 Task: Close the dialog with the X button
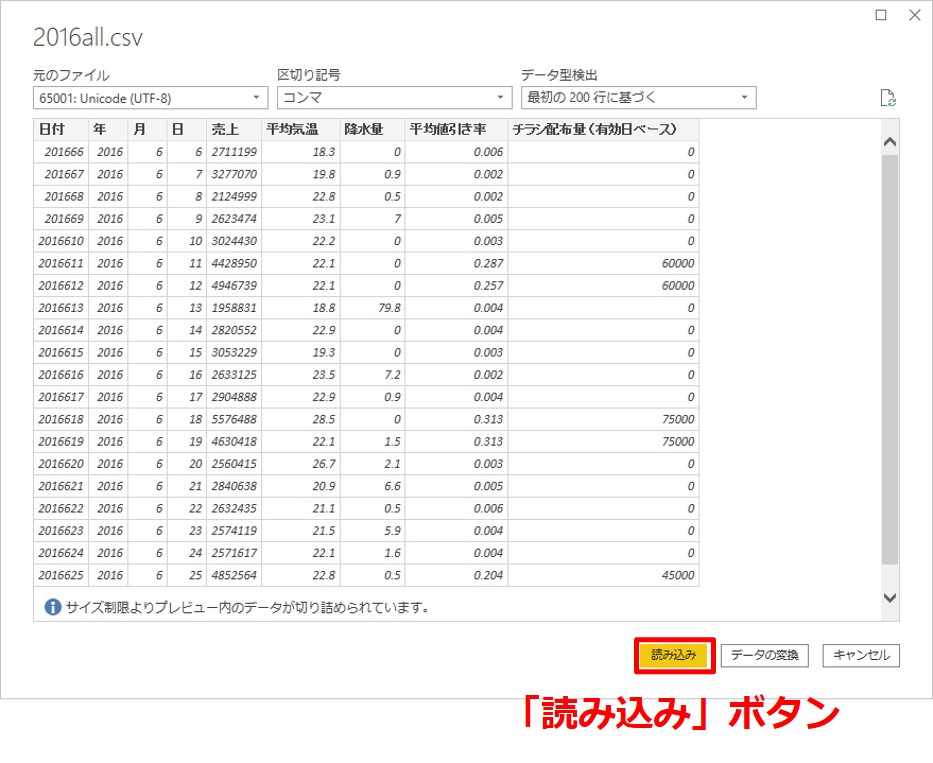pyautogui.click(x=914, y=15)
